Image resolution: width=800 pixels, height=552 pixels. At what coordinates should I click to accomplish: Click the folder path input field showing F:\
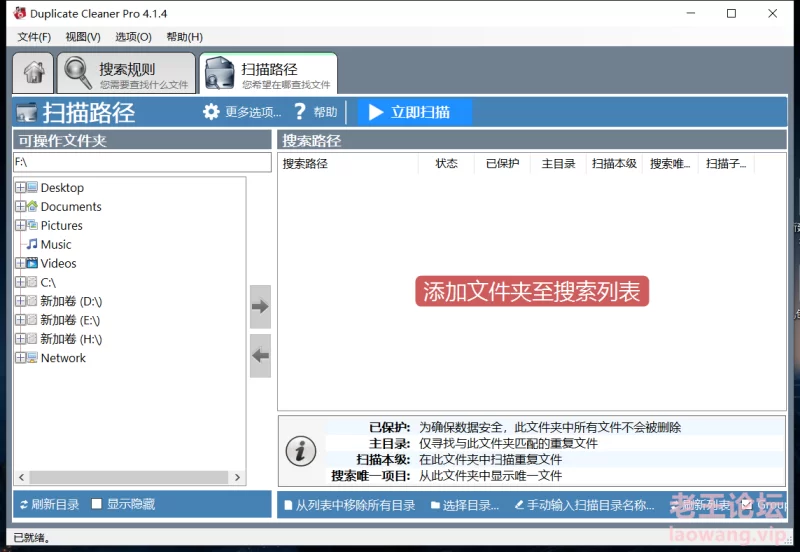coord(142,162)
